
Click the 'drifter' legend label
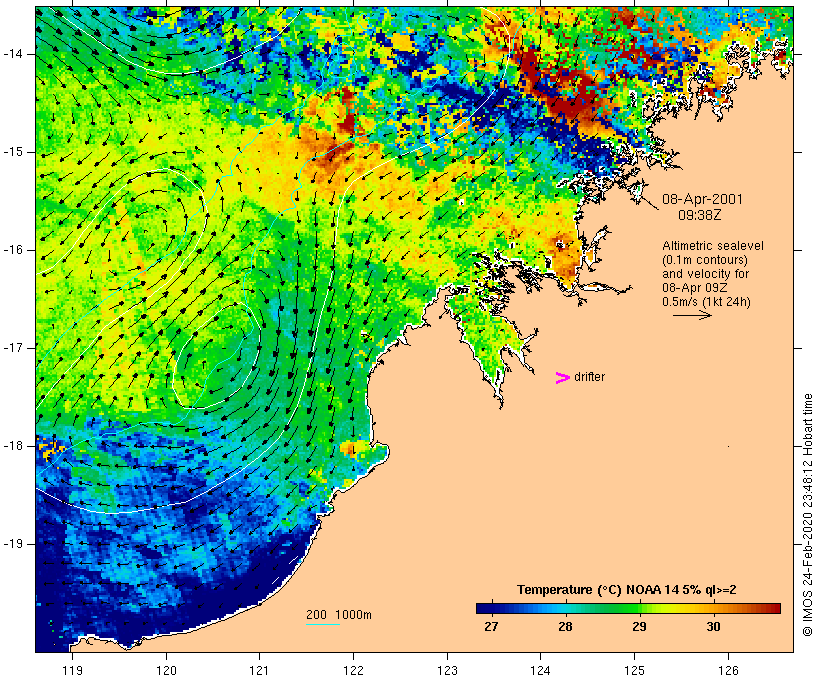click(589, 377)
